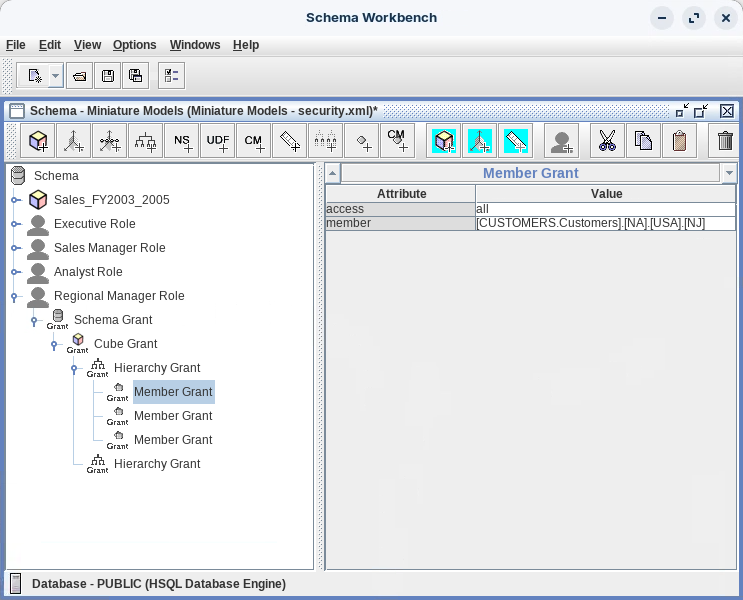Click the Add Role person icon in toolbar
The height and width of the screenshot is (600, 743).
click(562, 141)
